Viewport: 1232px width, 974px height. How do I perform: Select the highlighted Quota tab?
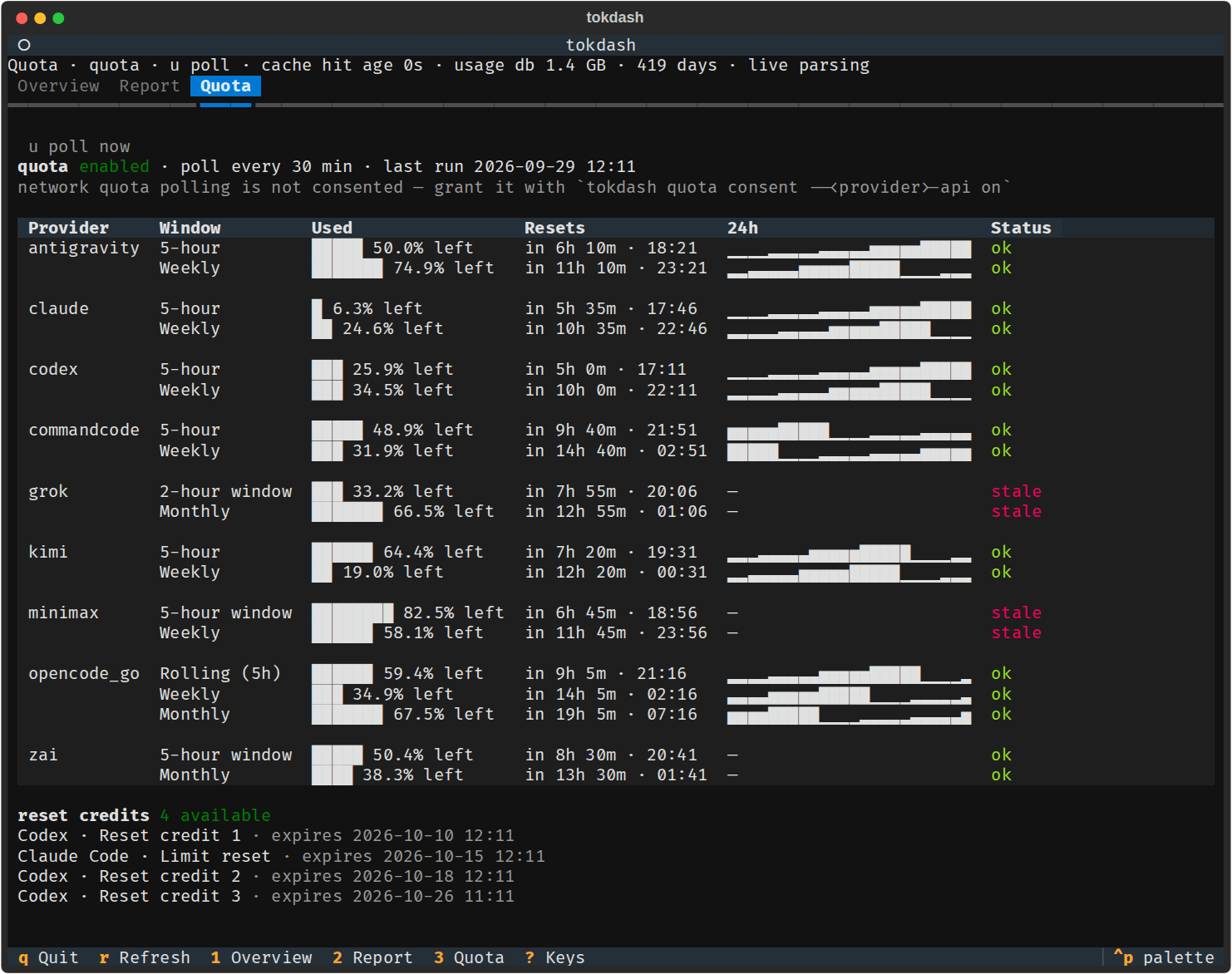coord(225,86)
